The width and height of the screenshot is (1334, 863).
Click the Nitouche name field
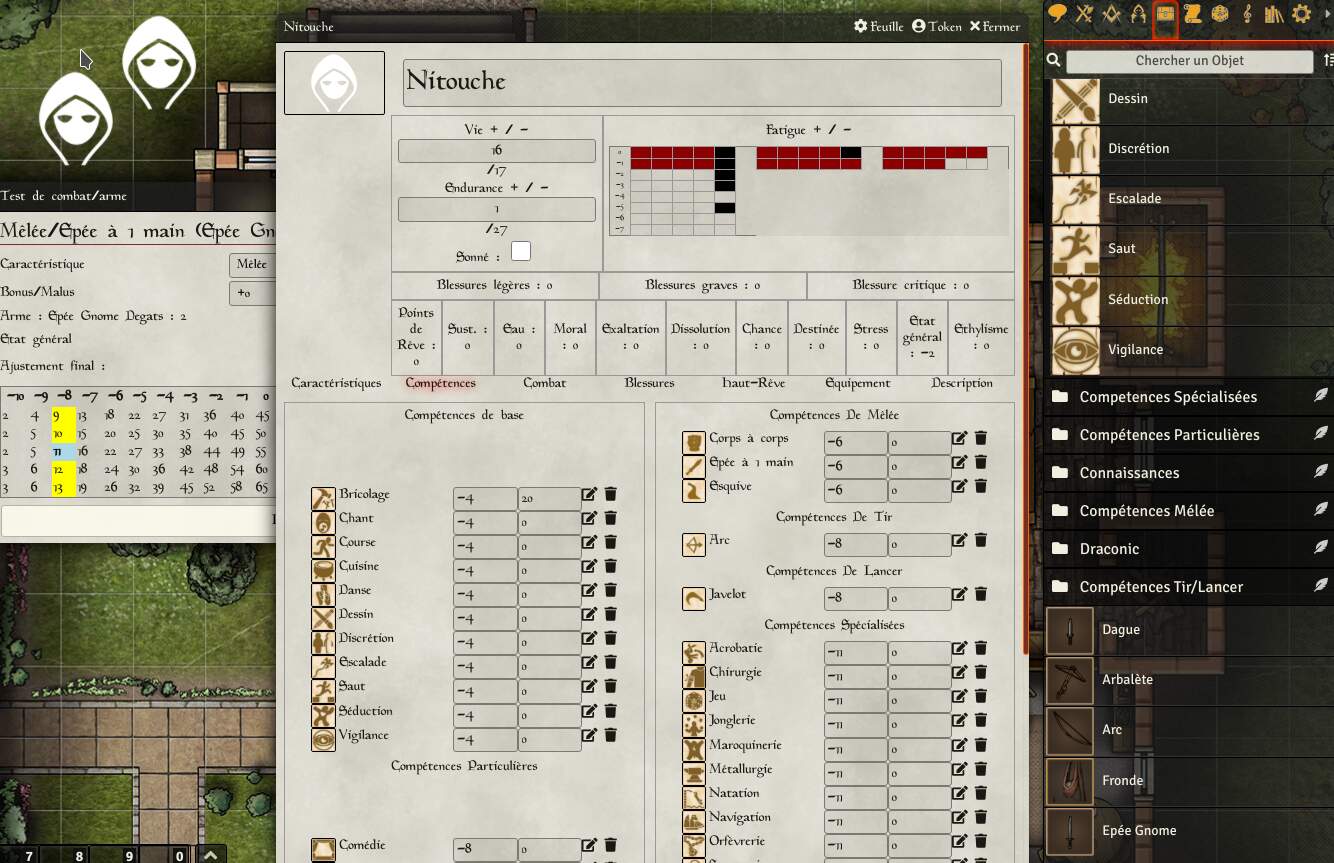tap(702, 82)
